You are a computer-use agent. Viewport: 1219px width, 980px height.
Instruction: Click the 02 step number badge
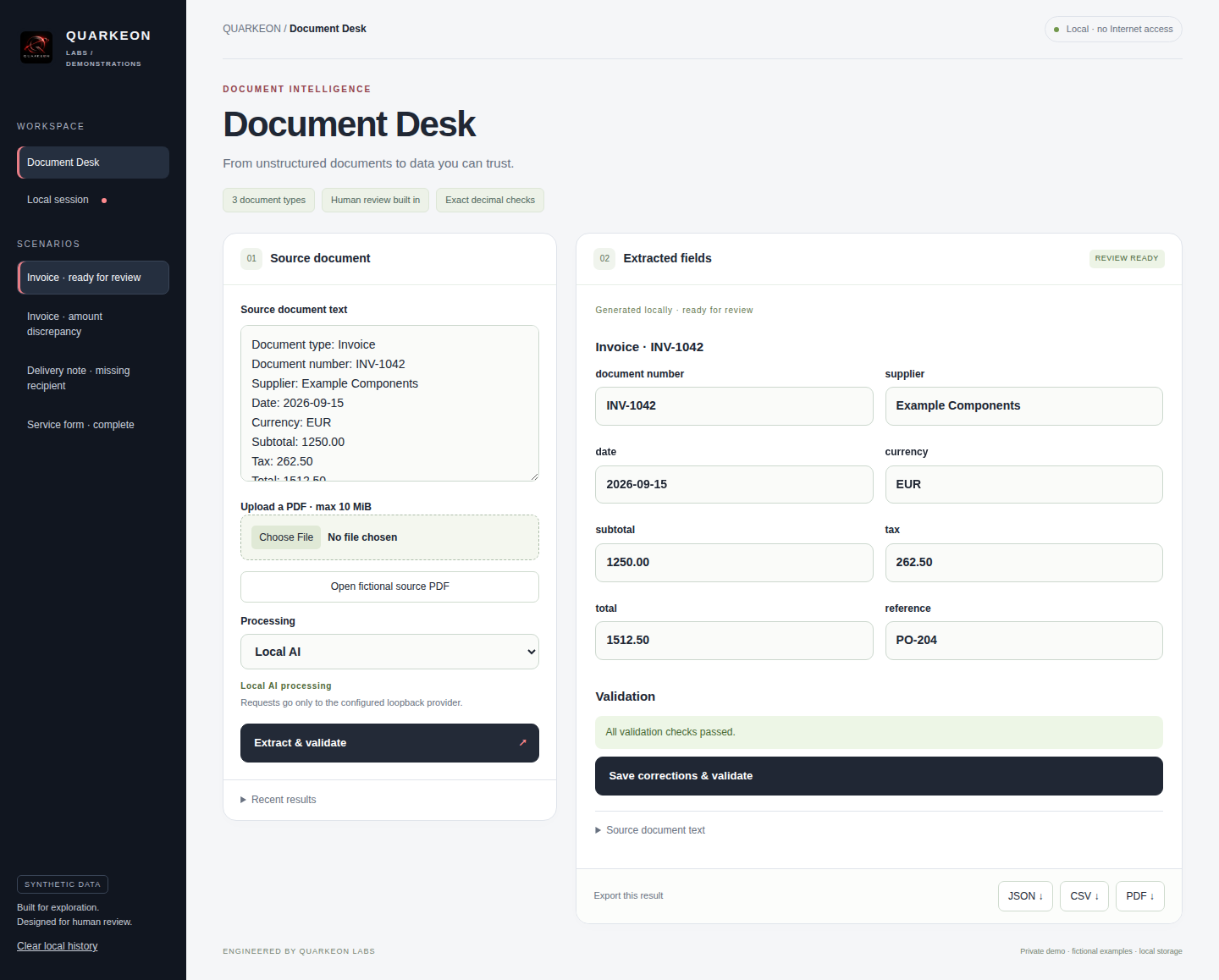click(604, 259)
